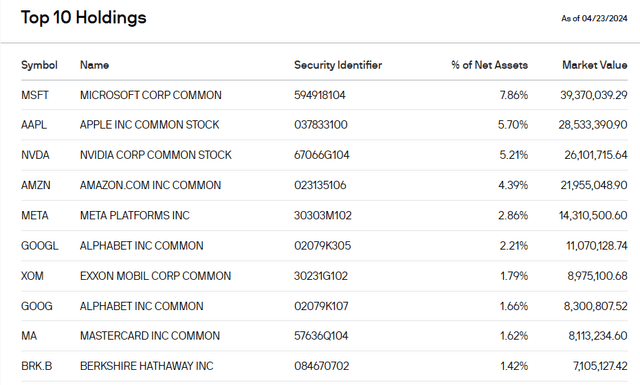Image resolution: width=640 pixels, height=385 pixels.
Task: Click AMAZON.COM INC COMMON name
Action: click(150, 185)
